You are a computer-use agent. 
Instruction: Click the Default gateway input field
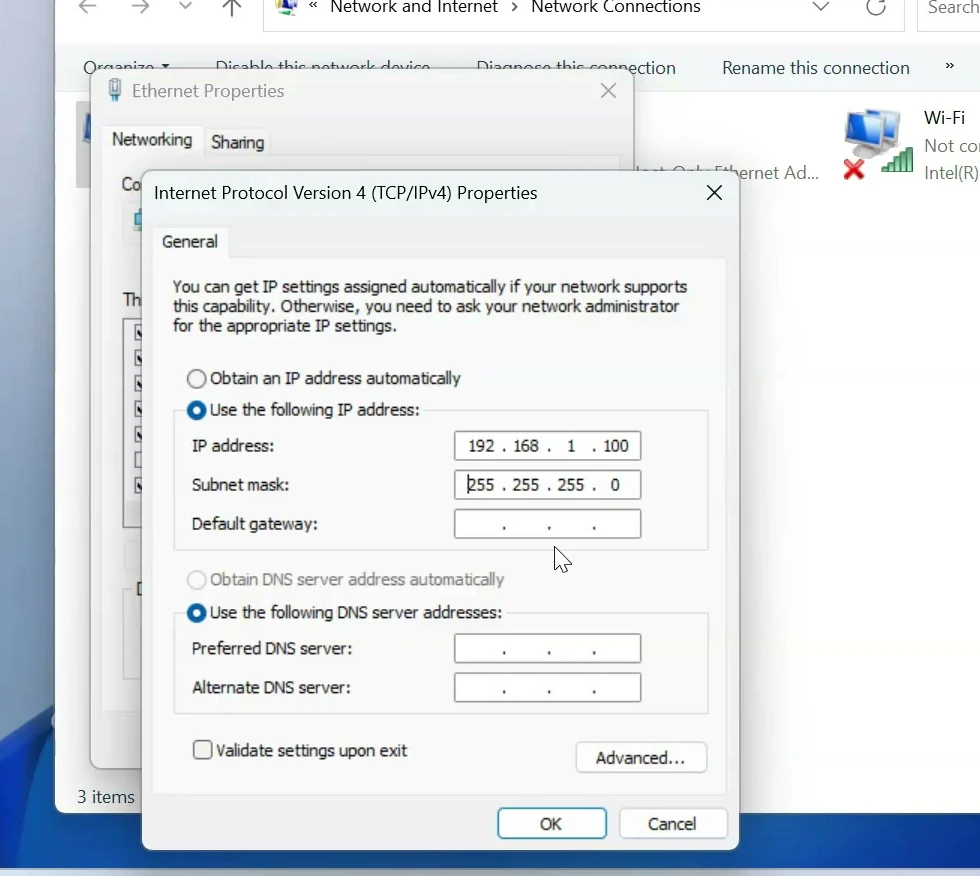(x=548, y=524)
